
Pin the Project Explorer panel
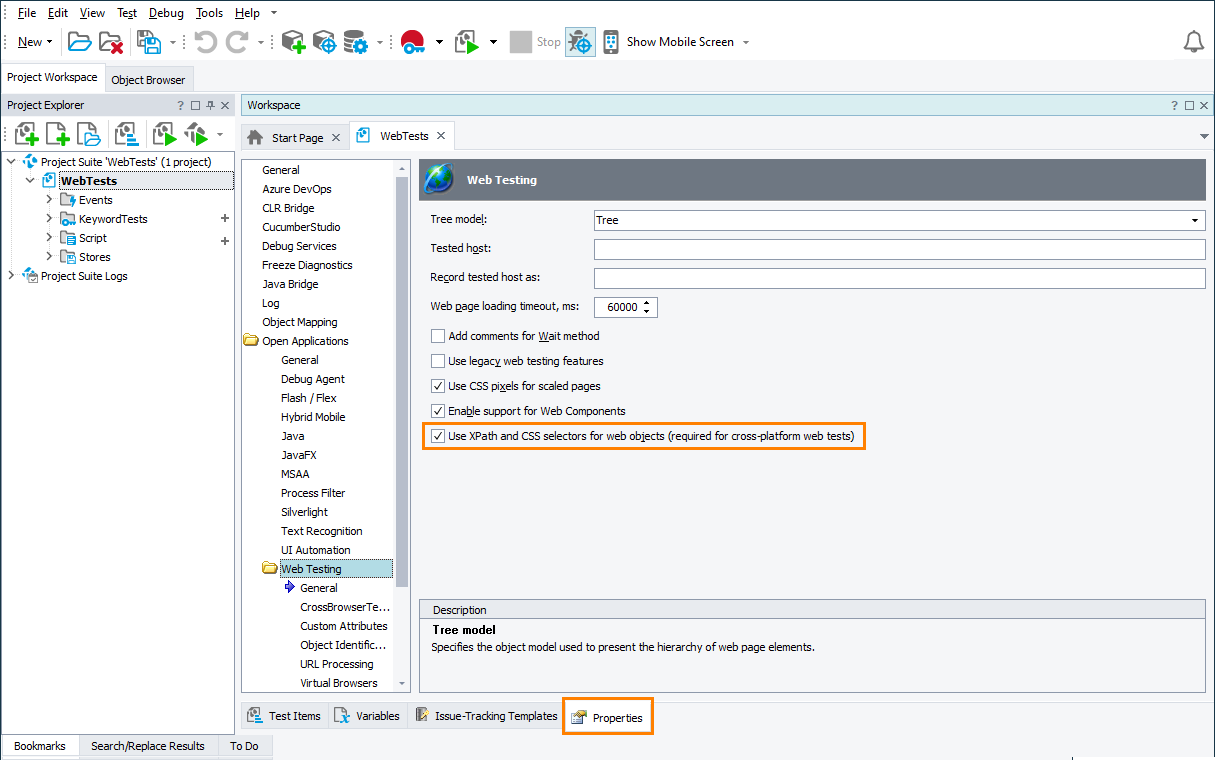click(x=210, y=105)
